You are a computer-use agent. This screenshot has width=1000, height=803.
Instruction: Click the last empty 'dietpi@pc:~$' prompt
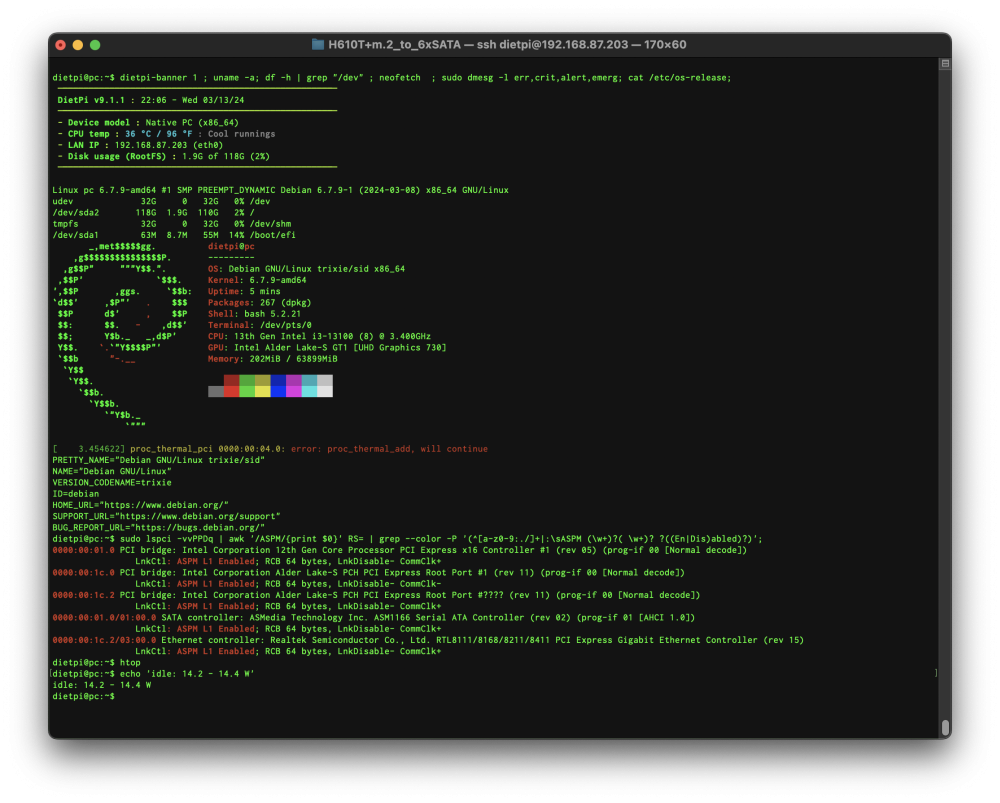[x=84, y=696]
